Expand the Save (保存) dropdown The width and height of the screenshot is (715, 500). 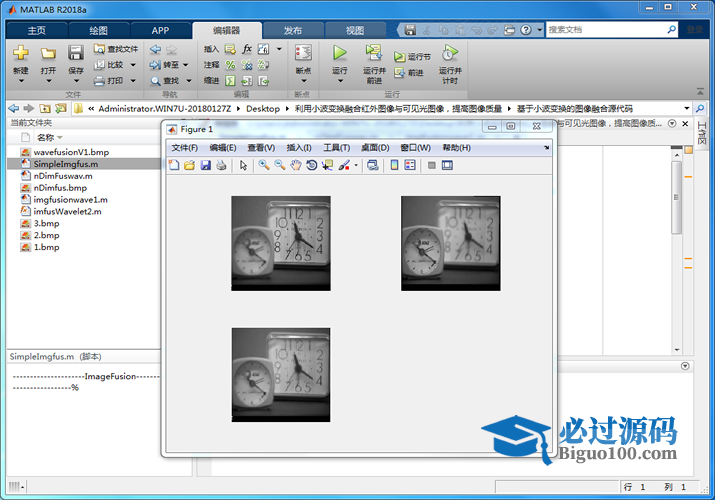pyautogui.click(x=76, y=81)
